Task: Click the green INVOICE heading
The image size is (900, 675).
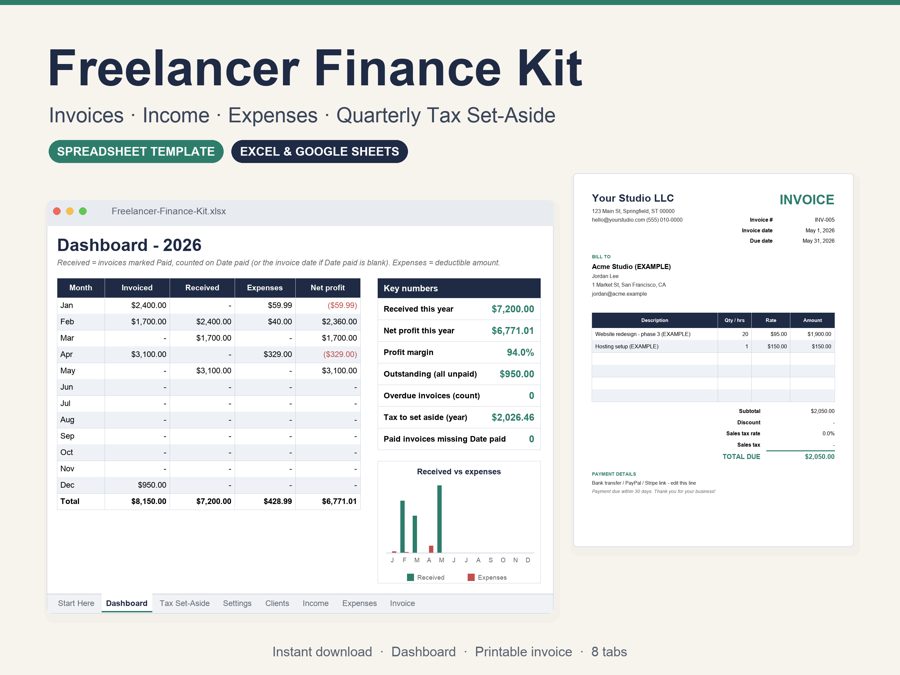Action: [806, 200]
